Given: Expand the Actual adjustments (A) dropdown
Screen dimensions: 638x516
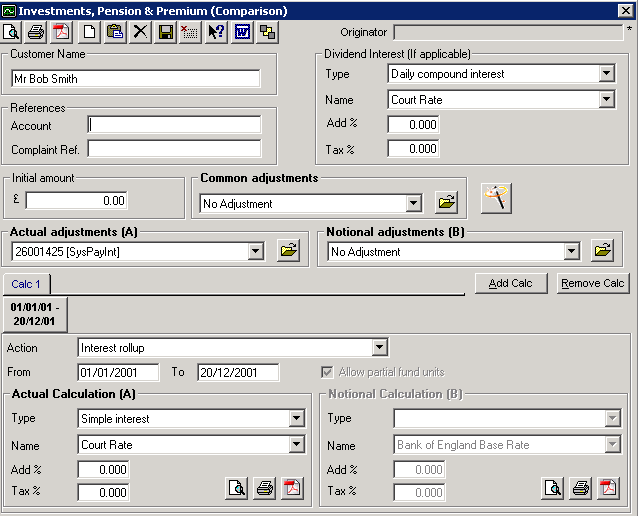Looking at the screenshot, I should click(x=256, y=252).
